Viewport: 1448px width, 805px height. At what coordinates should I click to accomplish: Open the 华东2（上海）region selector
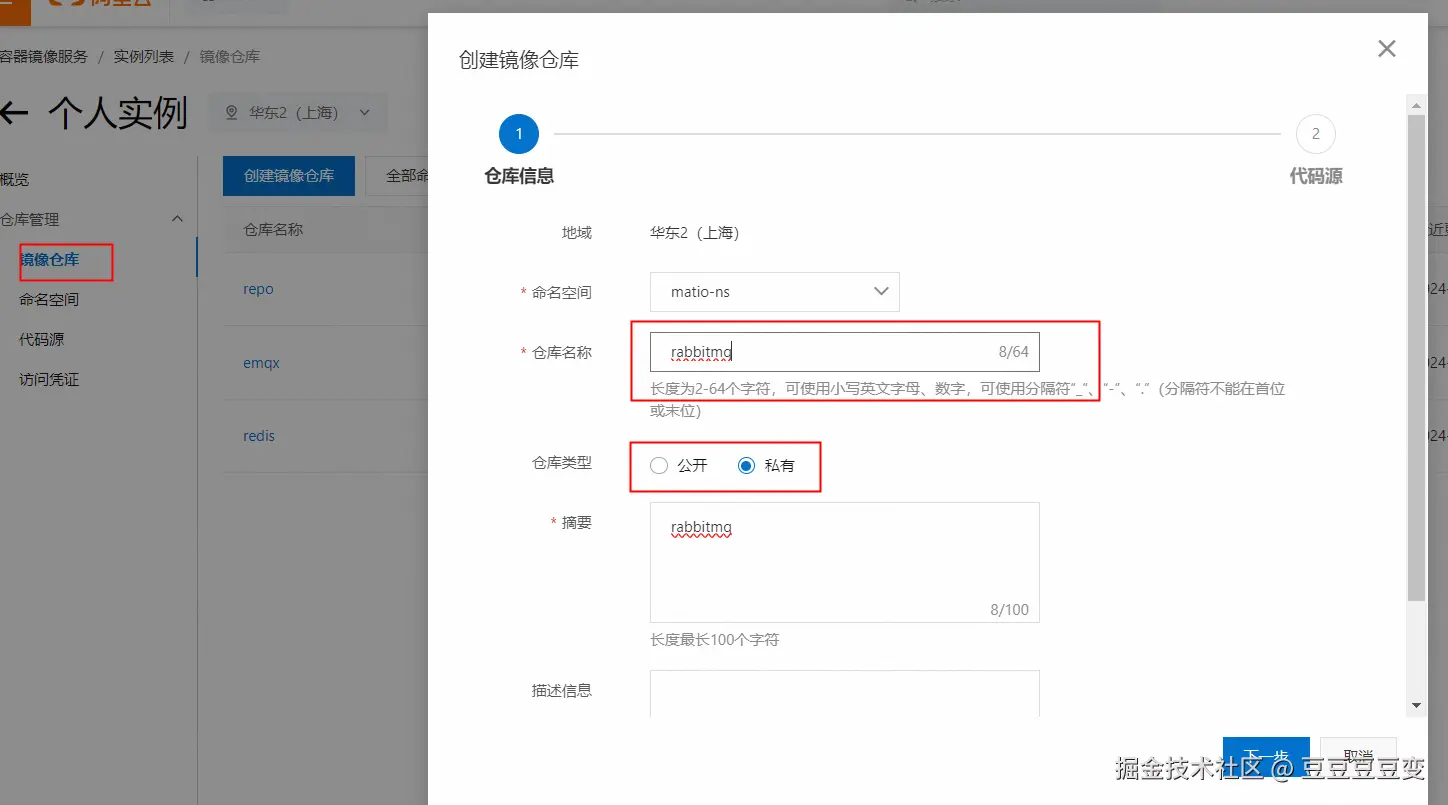297,113
